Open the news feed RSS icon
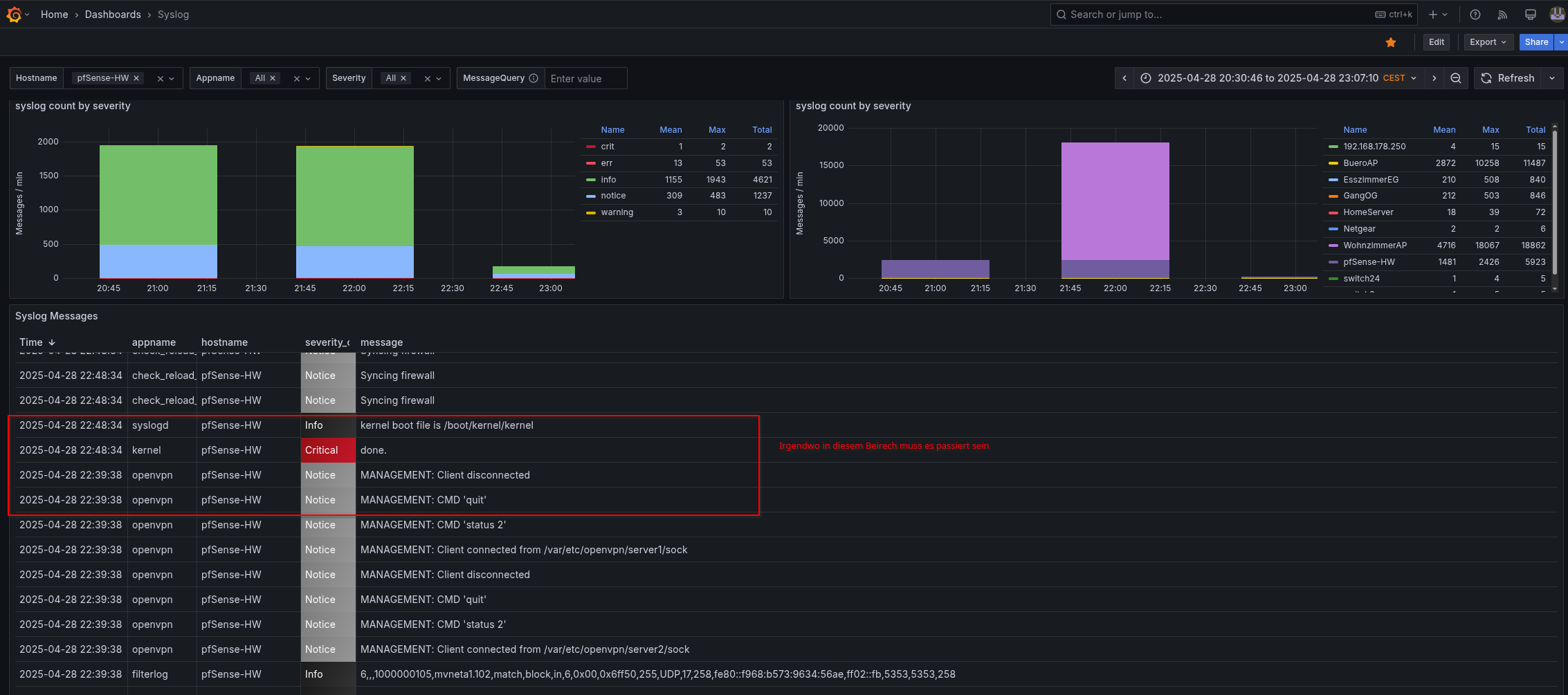 point(1502,15)
